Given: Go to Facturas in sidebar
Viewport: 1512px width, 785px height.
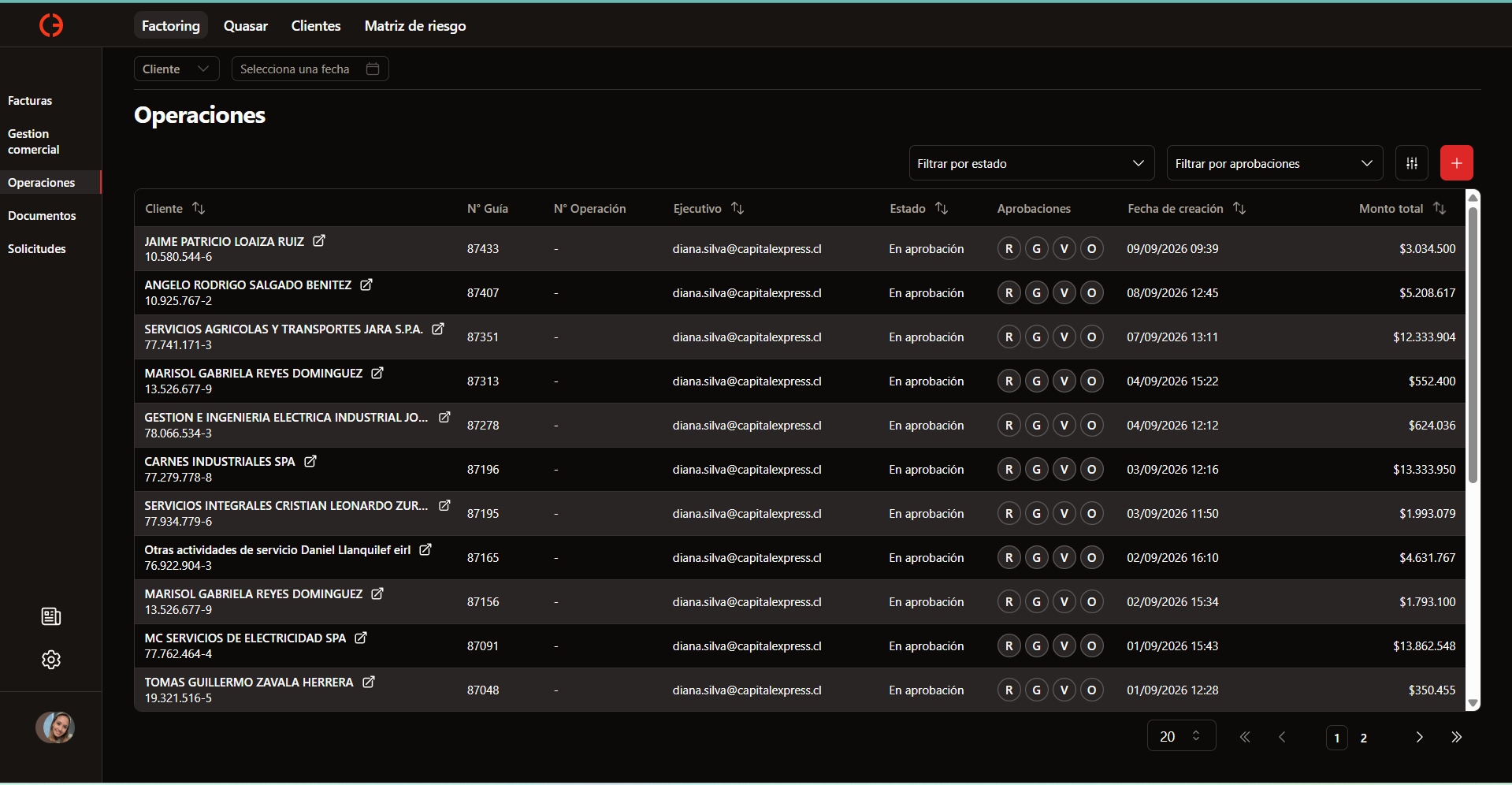Looking at the screenshot, I should tap(30, 101).
